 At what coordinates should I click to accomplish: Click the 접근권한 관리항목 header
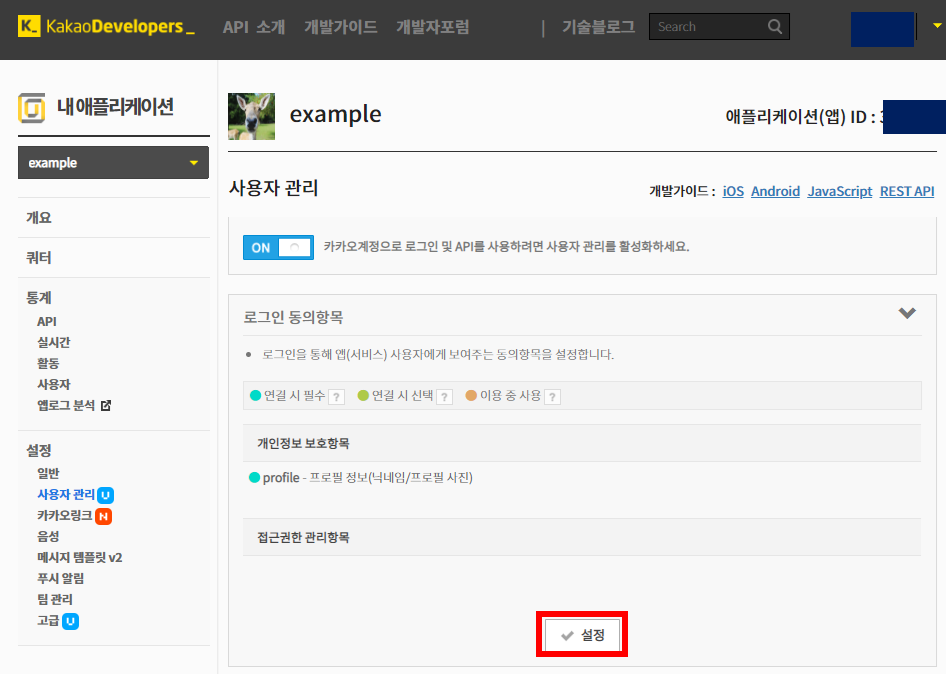click(x=582, y=537)
